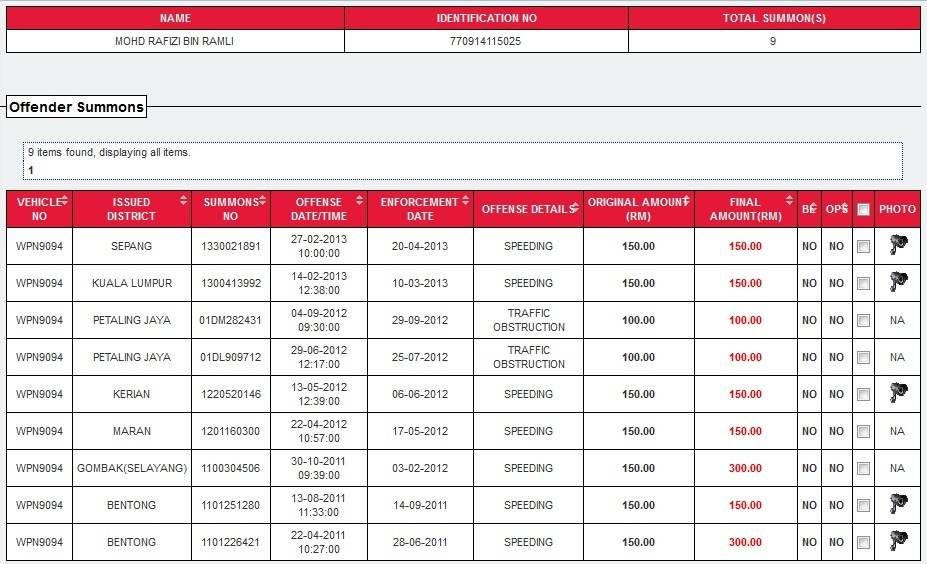Click KUALA LUMPUR district cell
Image resolution: width=927 pixels, height=564 pixels.
[132, 283]
